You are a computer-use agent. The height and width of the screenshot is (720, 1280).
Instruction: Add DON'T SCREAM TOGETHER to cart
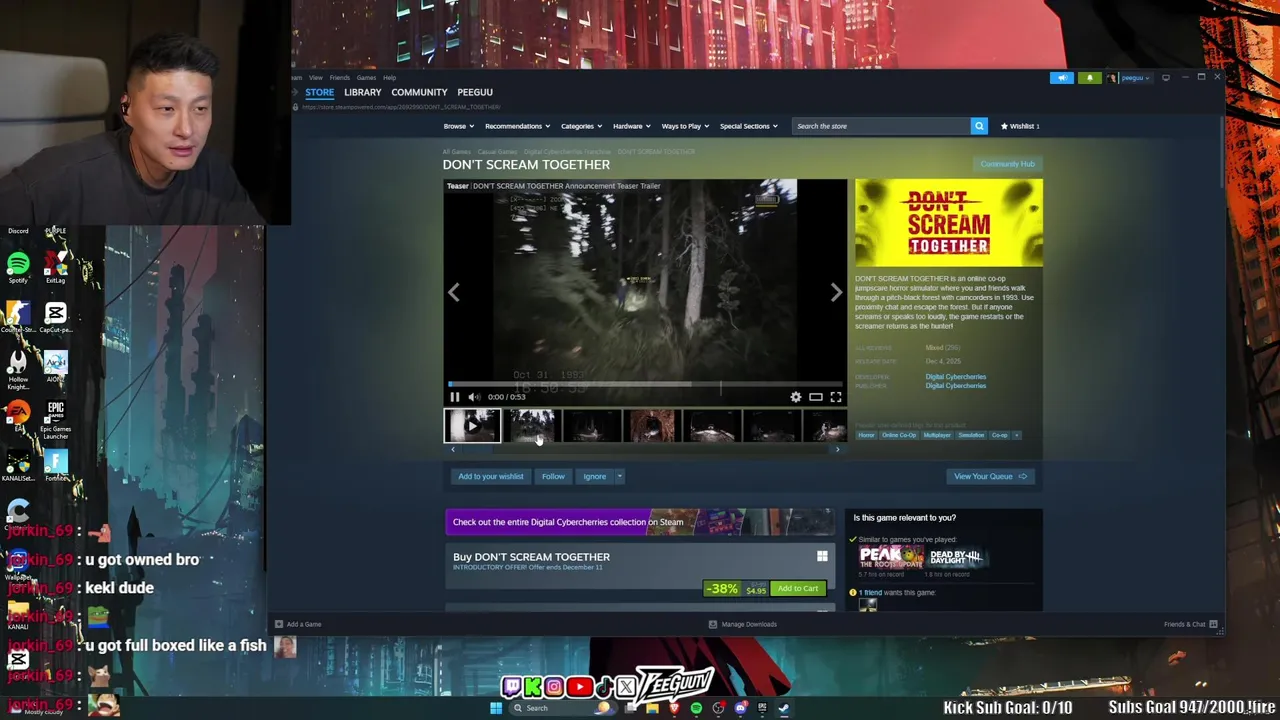click(798, 588)
